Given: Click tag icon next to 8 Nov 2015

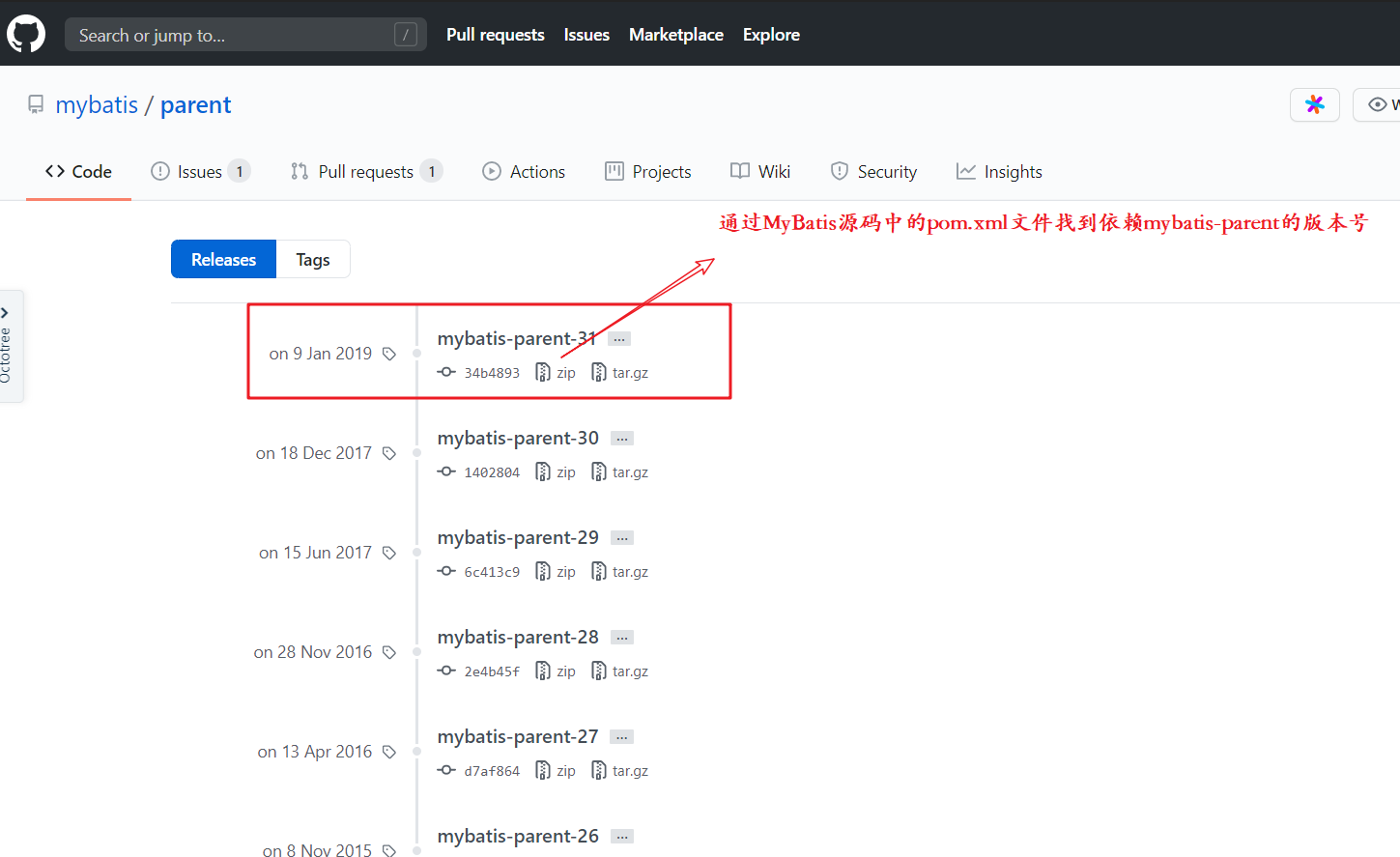Looking at the screenshot, I should coord(389,850).
